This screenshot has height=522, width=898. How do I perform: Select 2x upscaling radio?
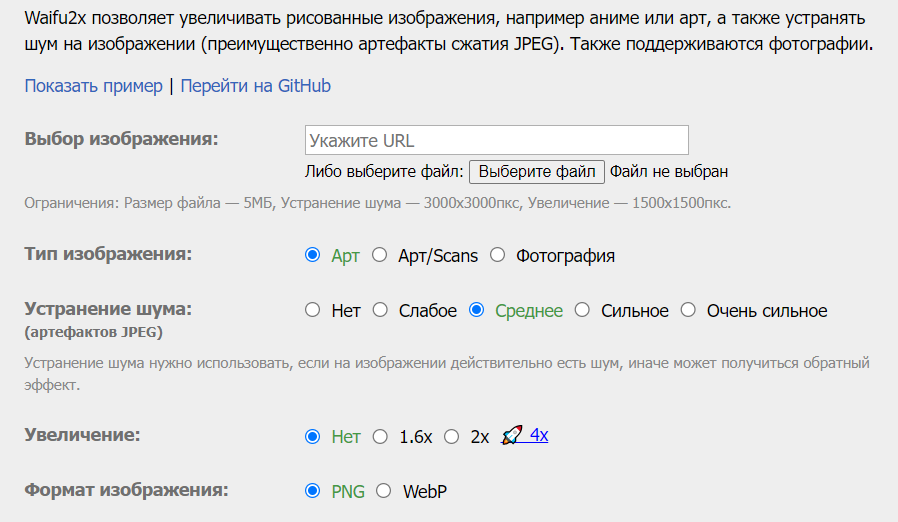pos(452,437)
